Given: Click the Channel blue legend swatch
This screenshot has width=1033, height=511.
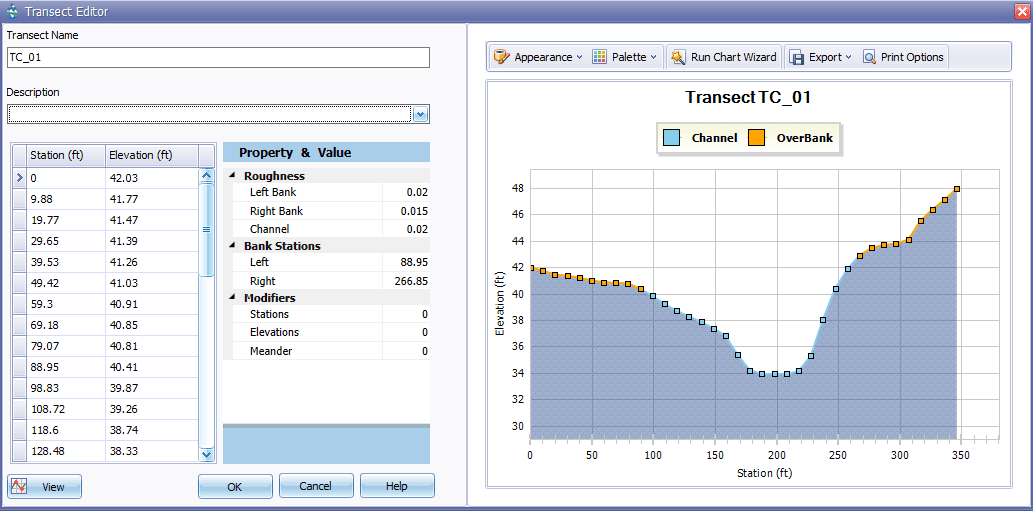Looking at the screenshot, I should click(673, 138).
